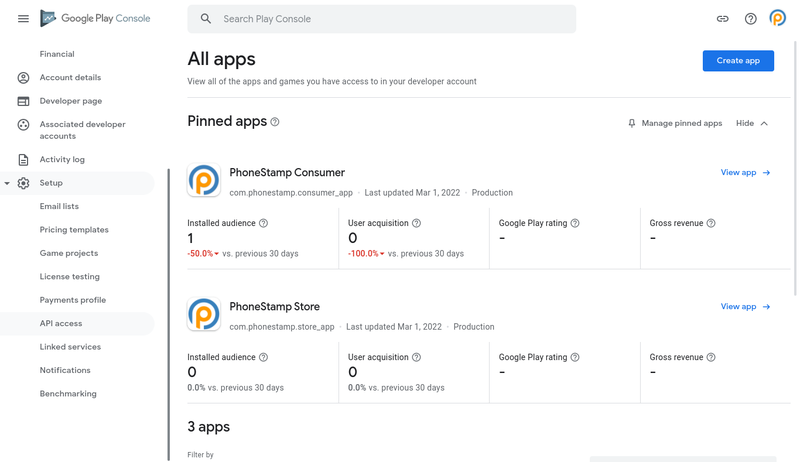Viewport: 800px width, 462px height.
Task: Open Google Play rating help for PhoneStamp Consumer
Action: coord(575,223)
